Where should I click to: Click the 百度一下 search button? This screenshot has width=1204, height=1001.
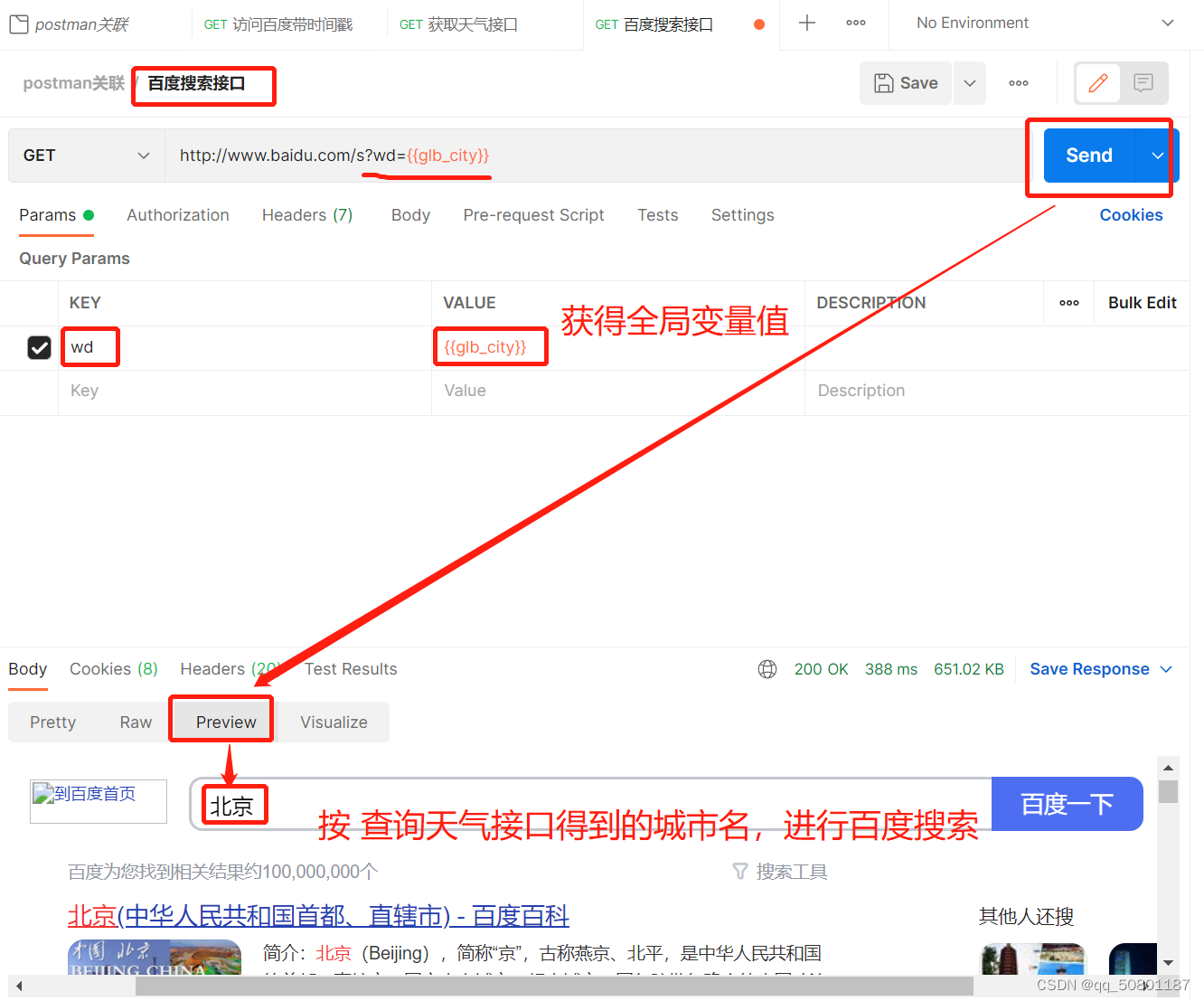point(1068,804)
